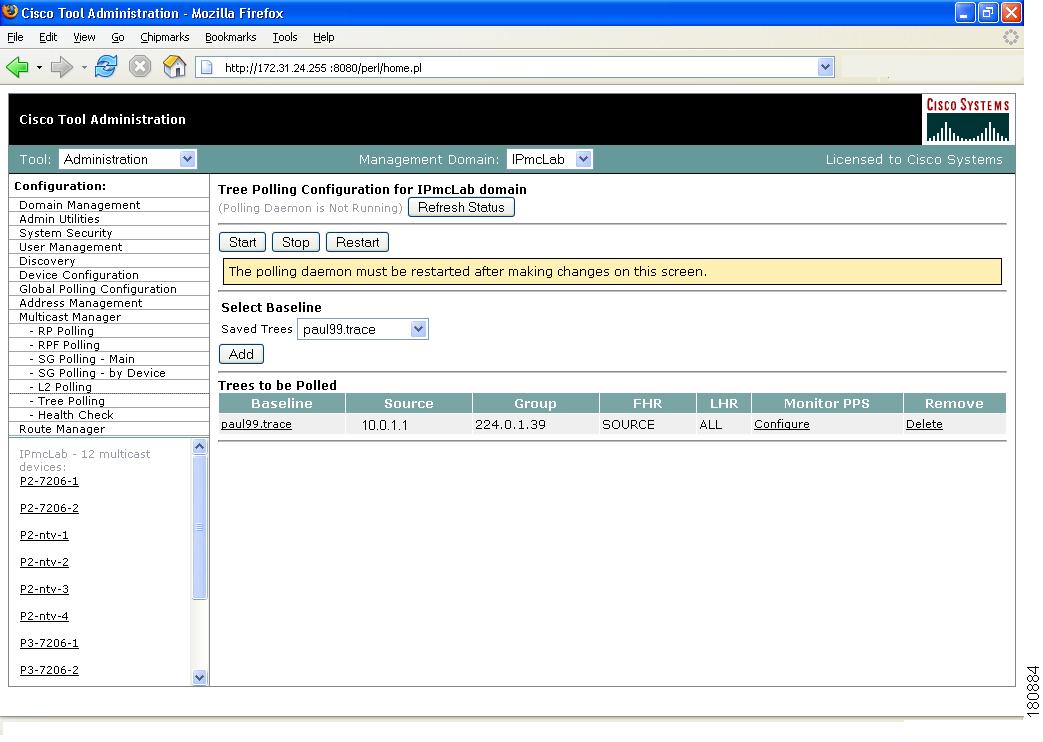
Task: Open RPF Polling configuration
Action: coord(69,345)
